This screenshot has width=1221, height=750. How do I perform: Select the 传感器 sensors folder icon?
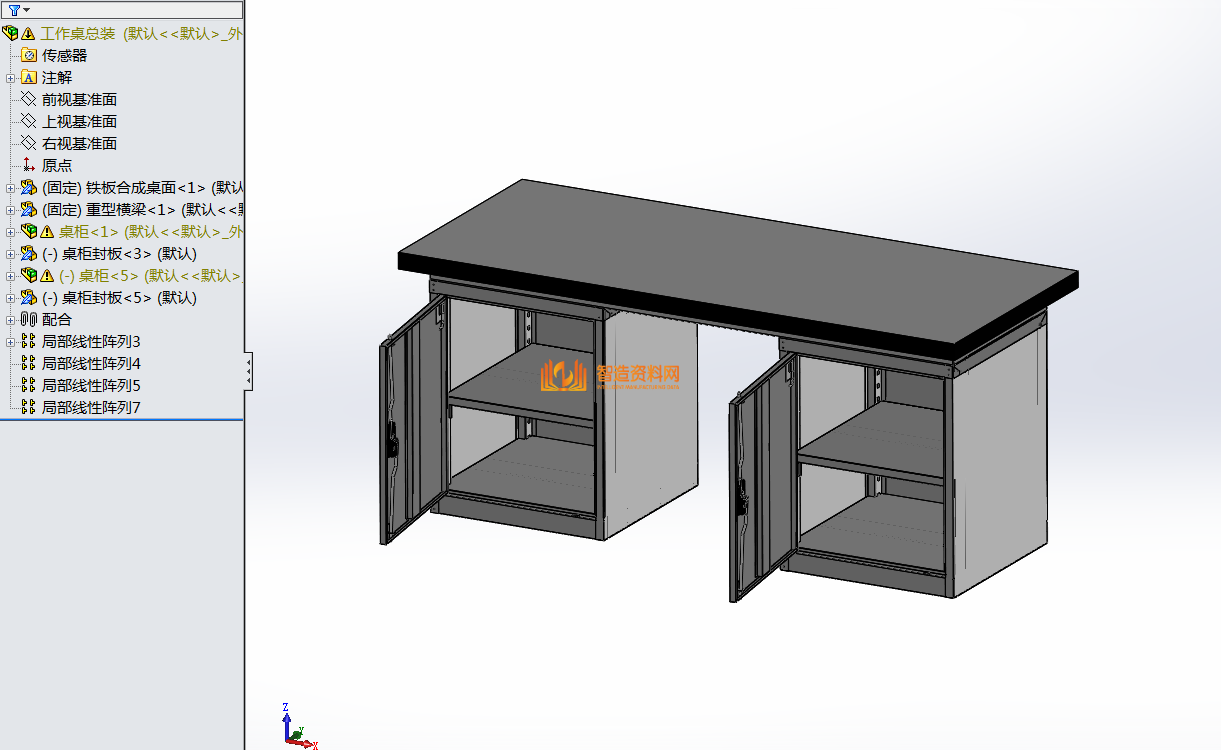click(x=29, y=55)
